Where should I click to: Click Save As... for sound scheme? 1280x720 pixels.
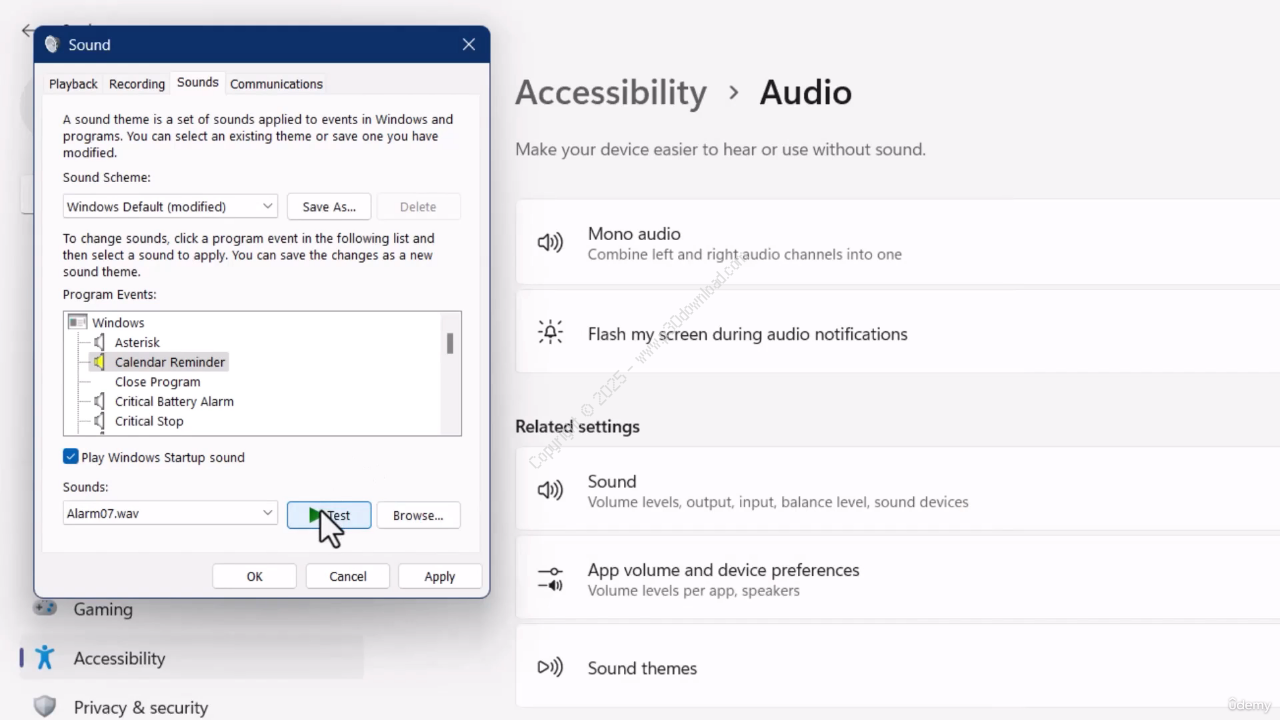click(329, 206)
